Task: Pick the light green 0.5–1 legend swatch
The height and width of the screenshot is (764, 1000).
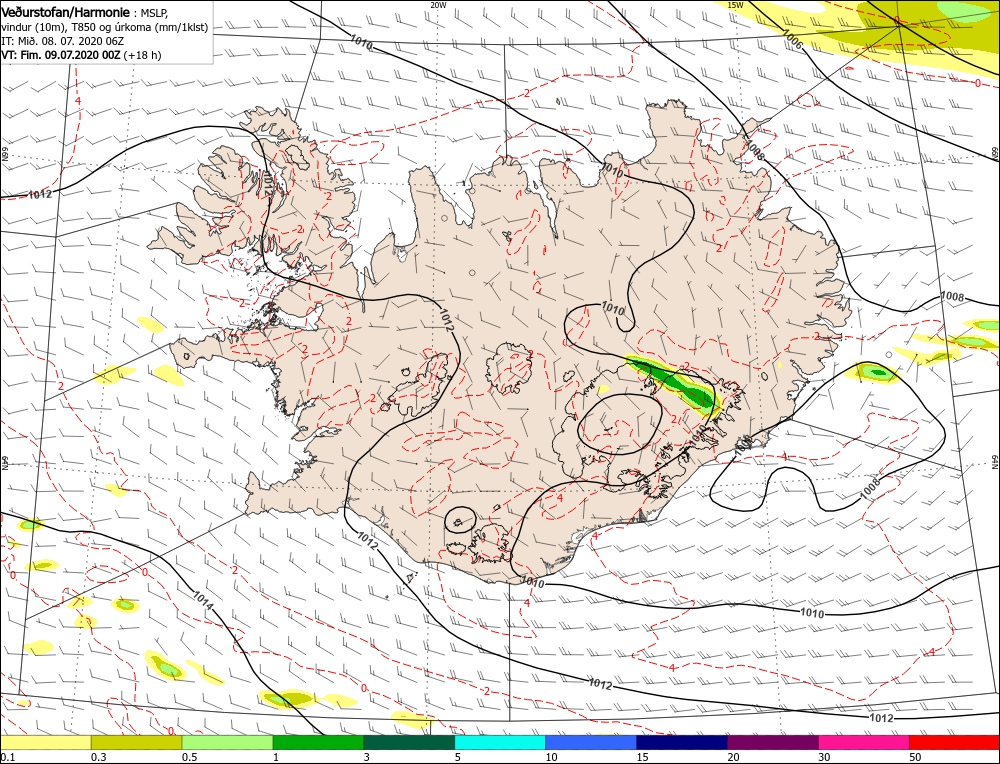Action: pos(227,742)
